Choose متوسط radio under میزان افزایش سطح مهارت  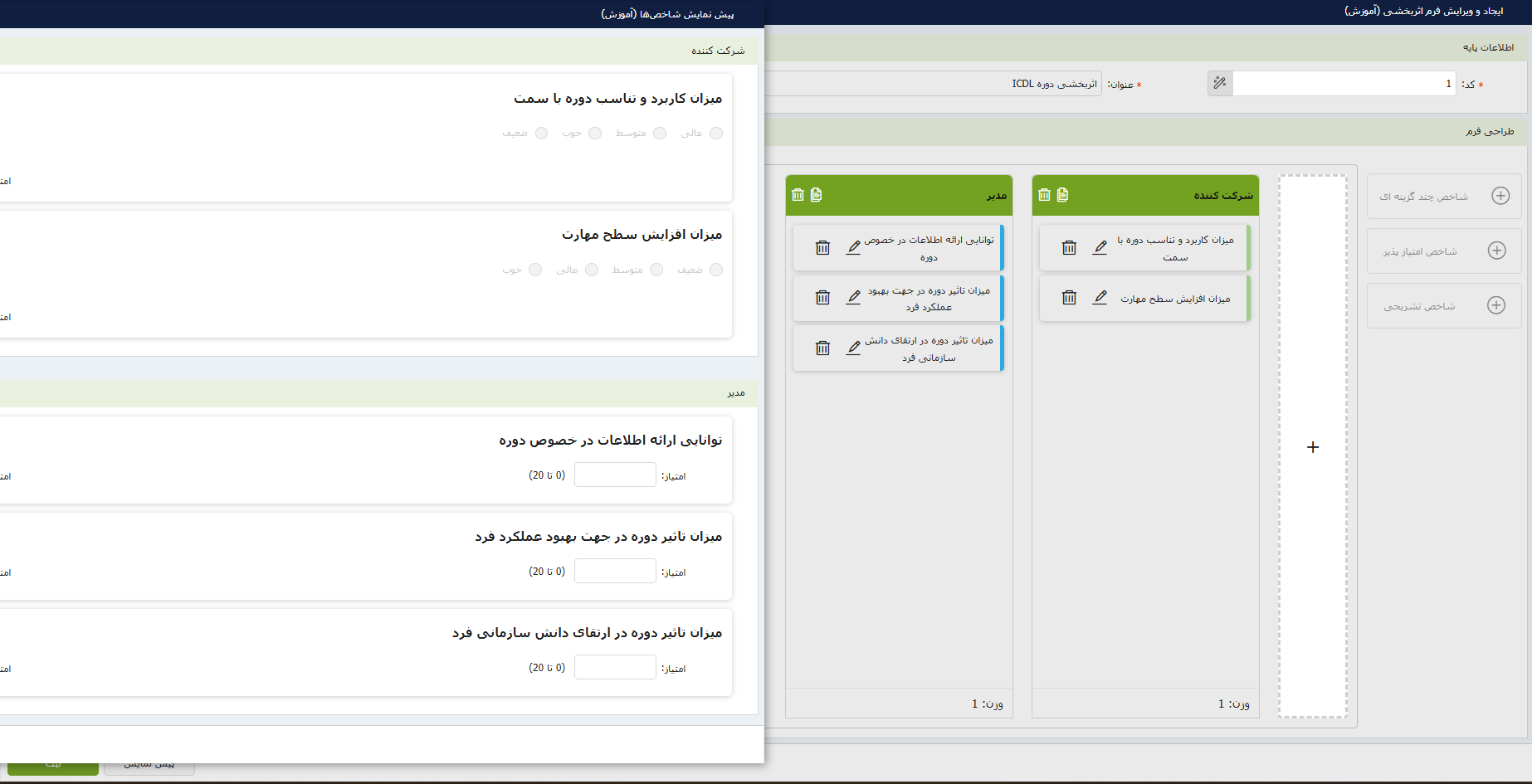coord(656,270)
